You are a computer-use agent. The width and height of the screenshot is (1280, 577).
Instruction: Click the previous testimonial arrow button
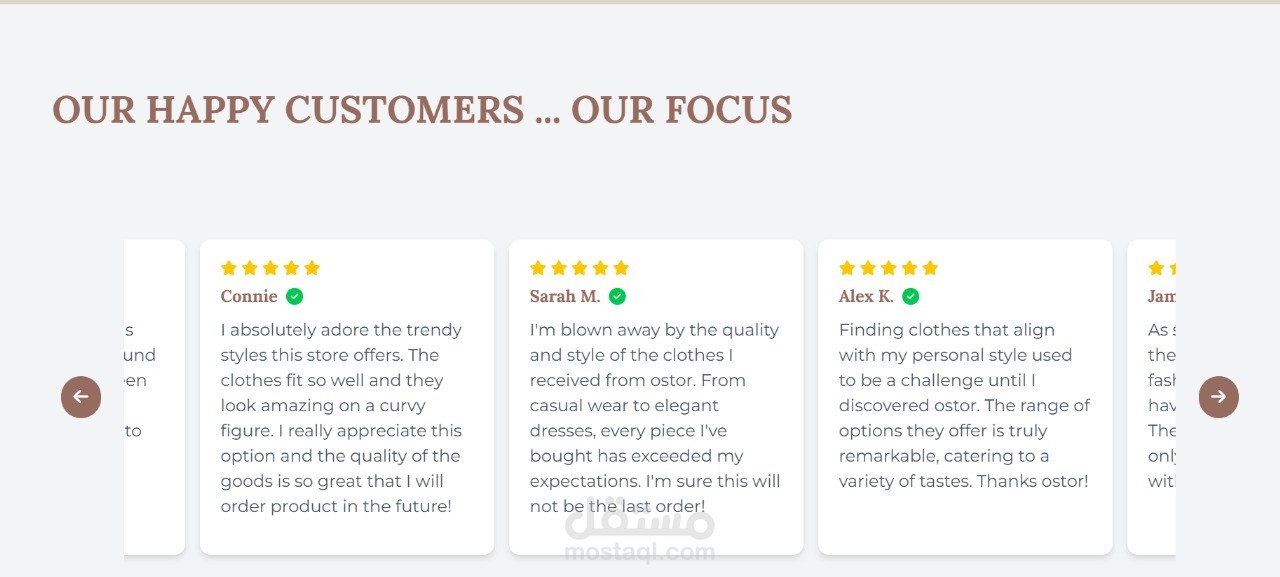click(x=81, y=397)
